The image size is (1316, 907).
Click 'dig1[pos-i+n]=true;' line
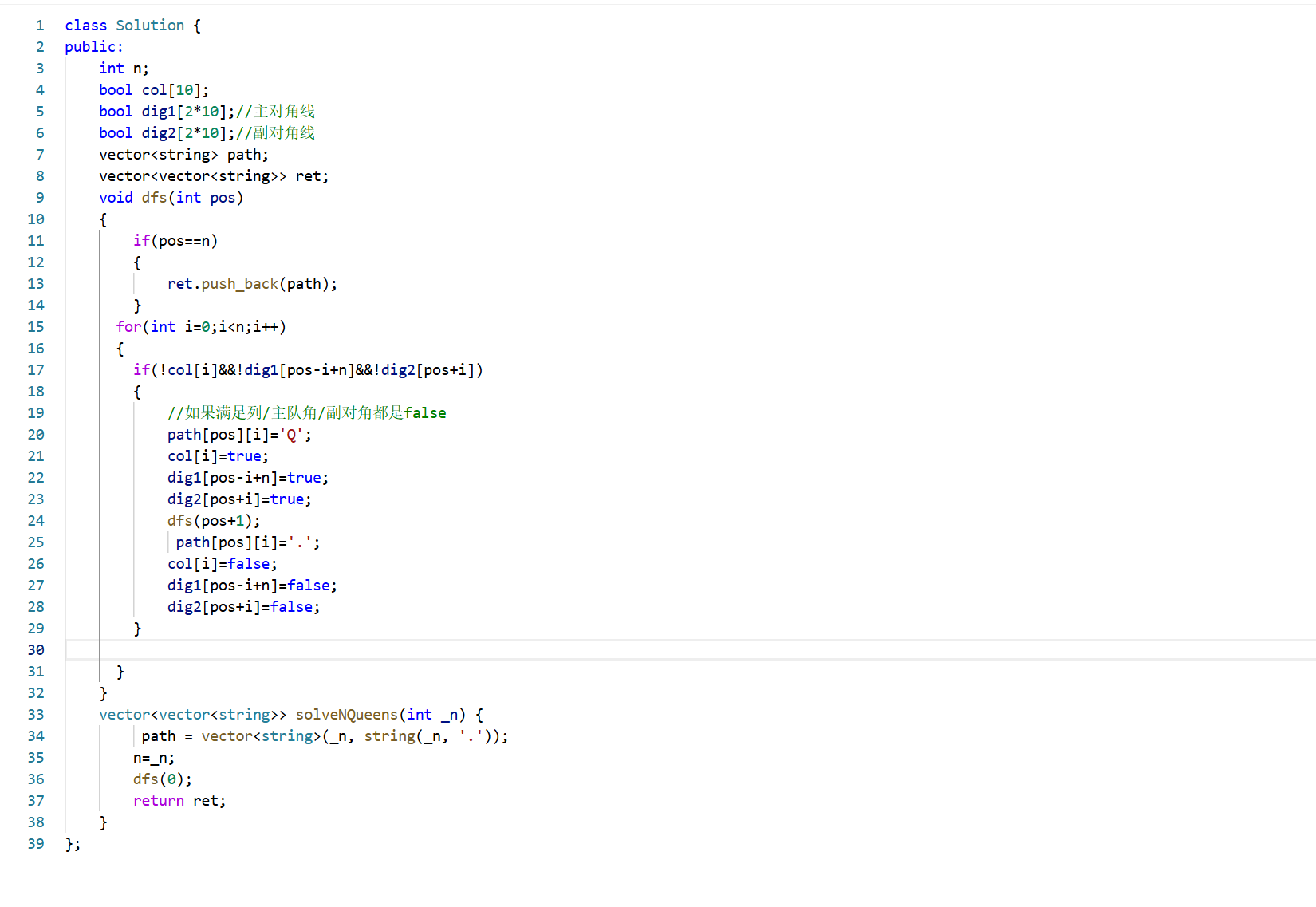248,478
